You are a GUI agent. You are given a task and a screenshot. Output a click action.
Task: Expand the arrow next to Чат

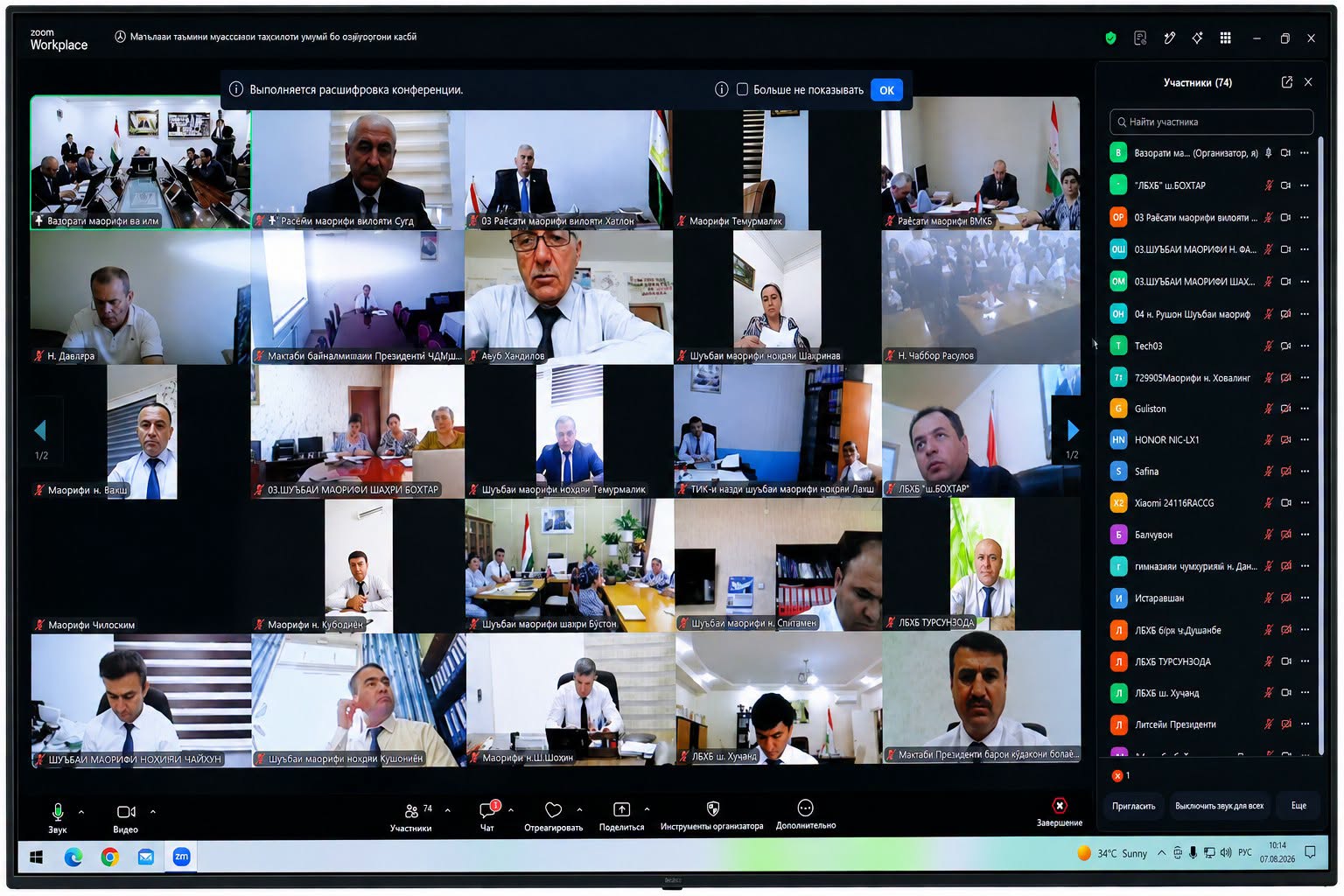511,810
